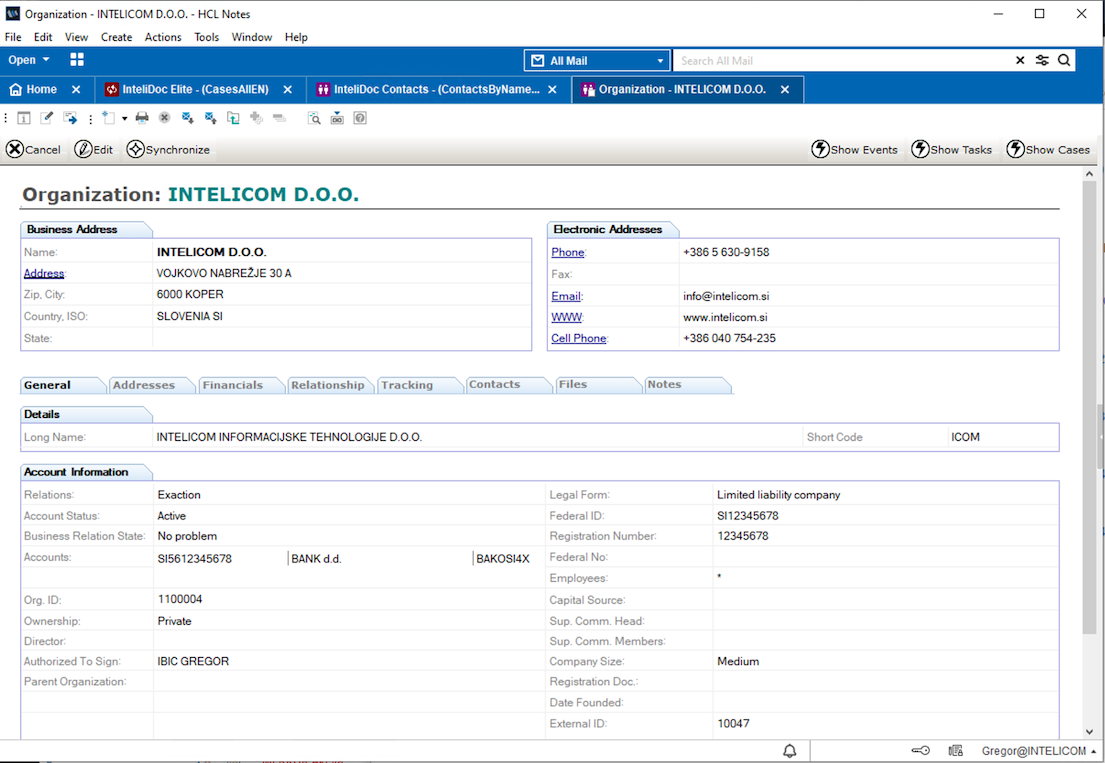Click the printer icon in toolbar

tap(142, 118)
